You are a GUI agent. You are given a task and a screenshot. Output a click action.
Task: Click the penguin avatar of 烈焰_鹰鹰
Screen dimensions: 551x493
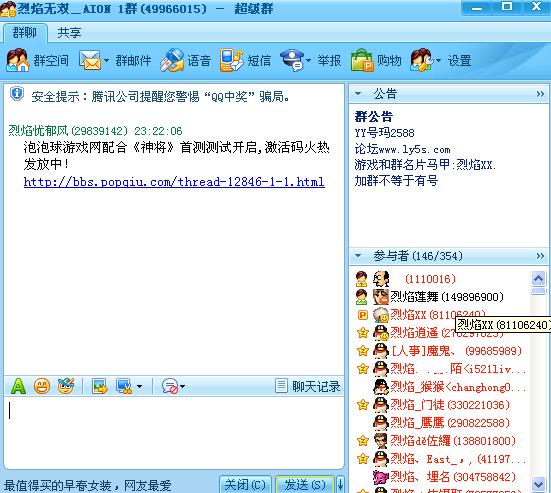(x=381, y=423)
